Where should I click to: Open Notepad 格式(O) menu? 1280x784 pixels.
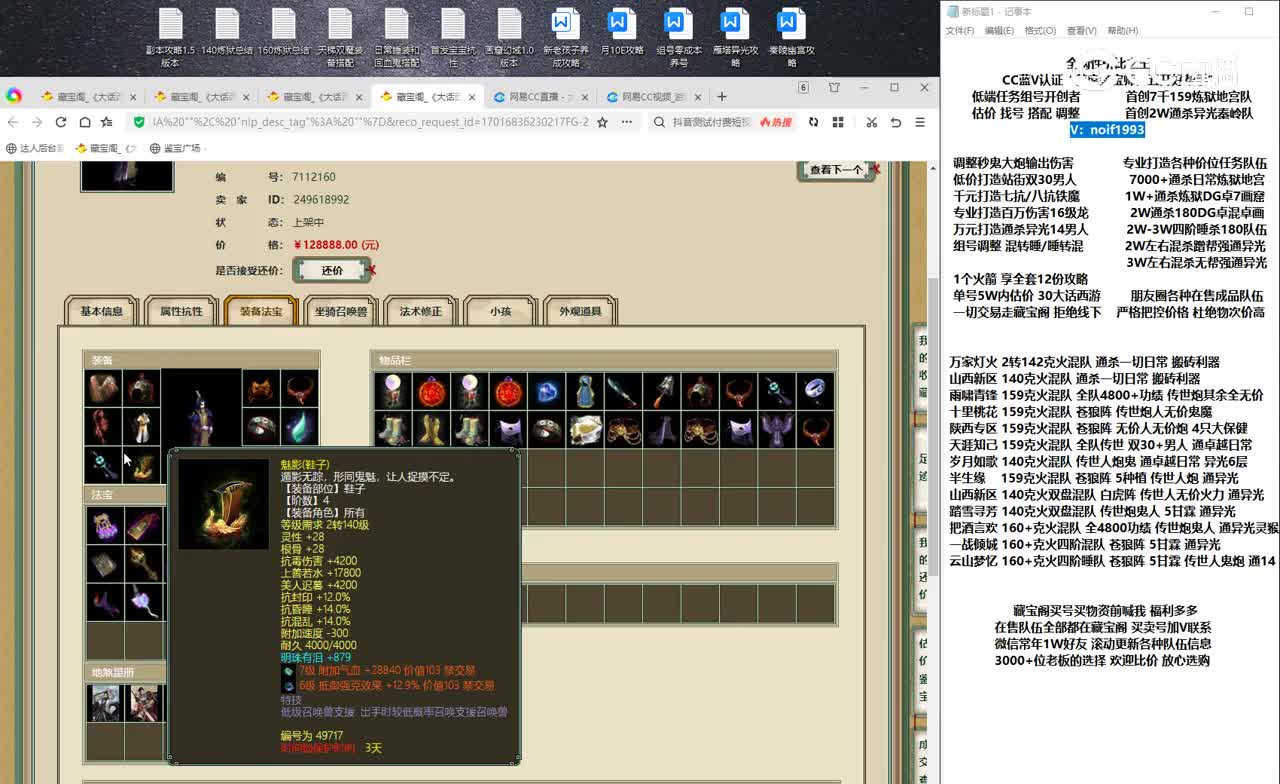click(x=1040, y=31)
